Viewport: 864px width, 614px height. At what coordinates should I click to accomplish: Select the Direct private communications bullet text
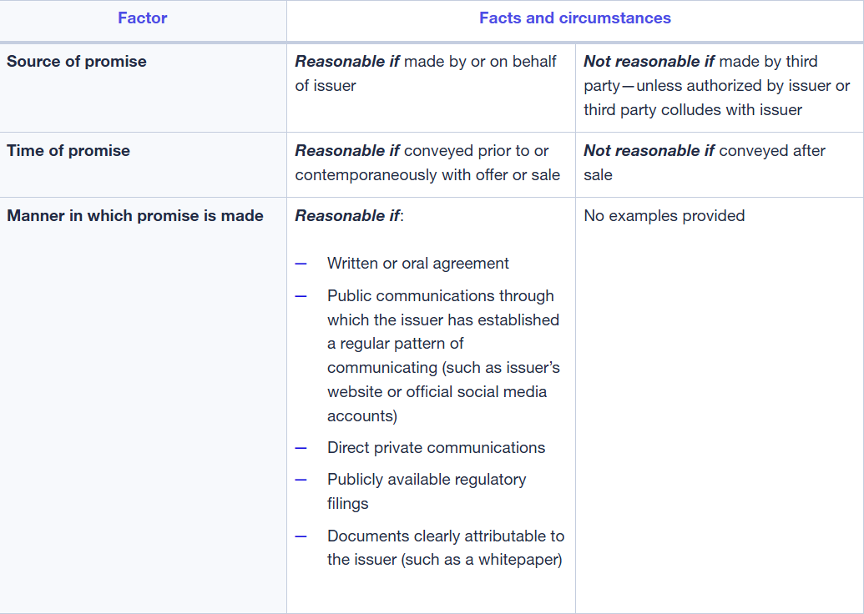436,448
